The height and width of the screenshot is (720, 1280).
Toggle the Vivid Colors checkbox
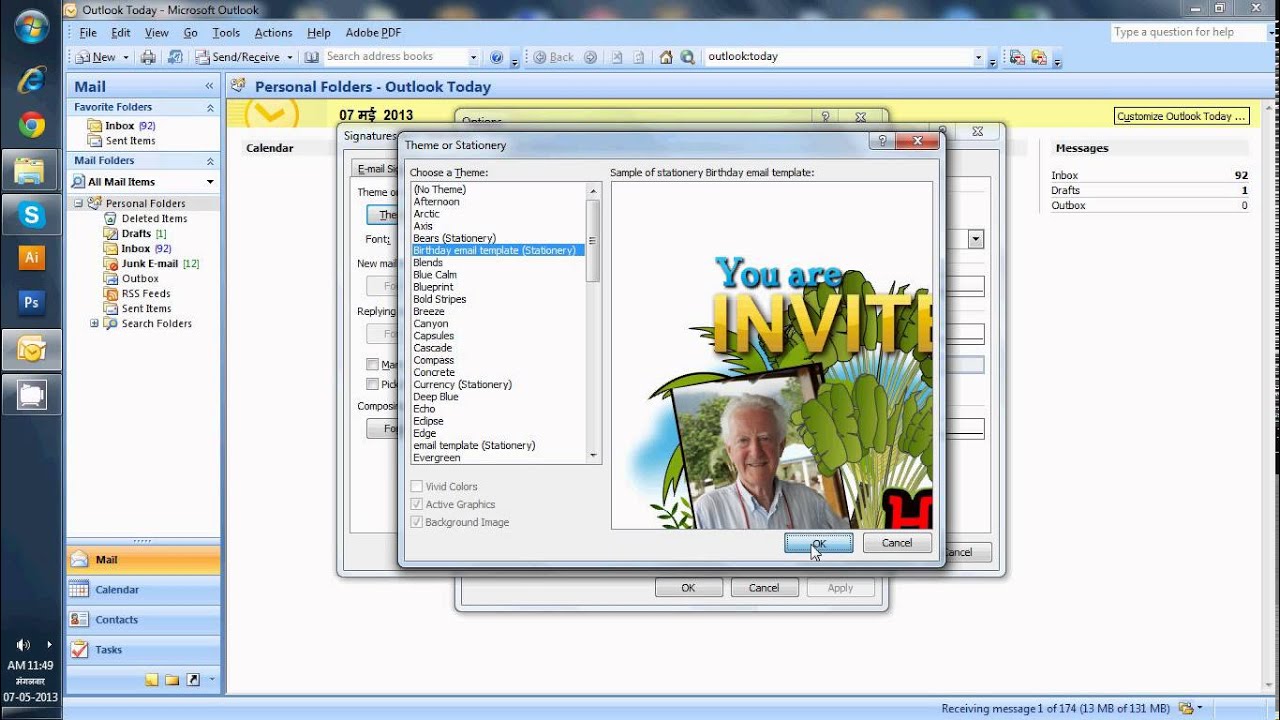pyautogui.click(x=417, y=487)
